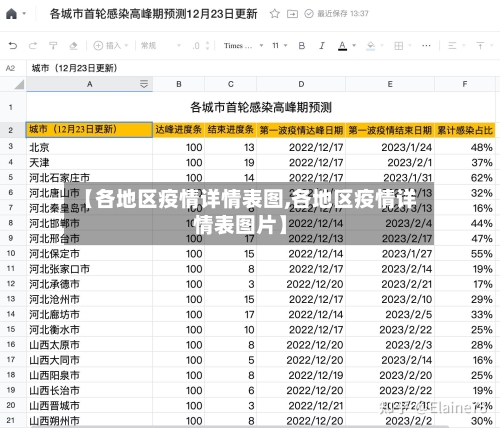Select the 河北承德市 cell
500x428 pixels.
pos(89,284)
